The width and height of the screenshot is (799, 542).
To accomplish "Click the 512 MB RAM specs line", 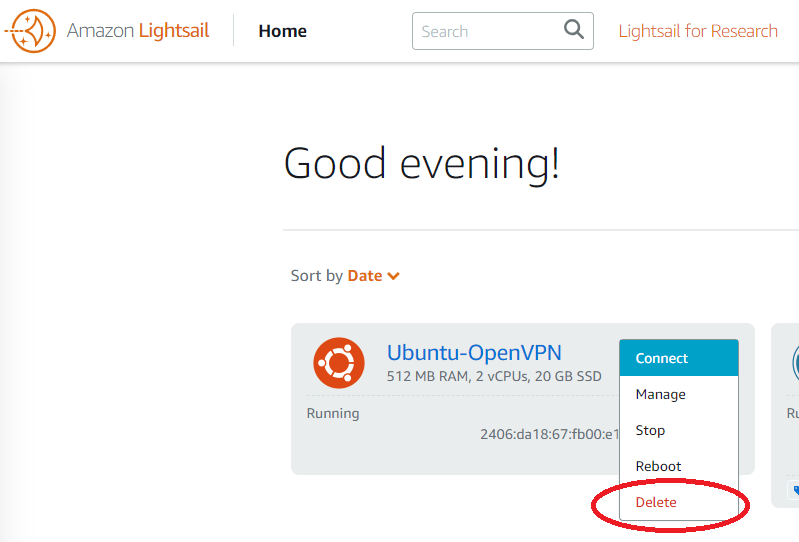I will point(494,376).
